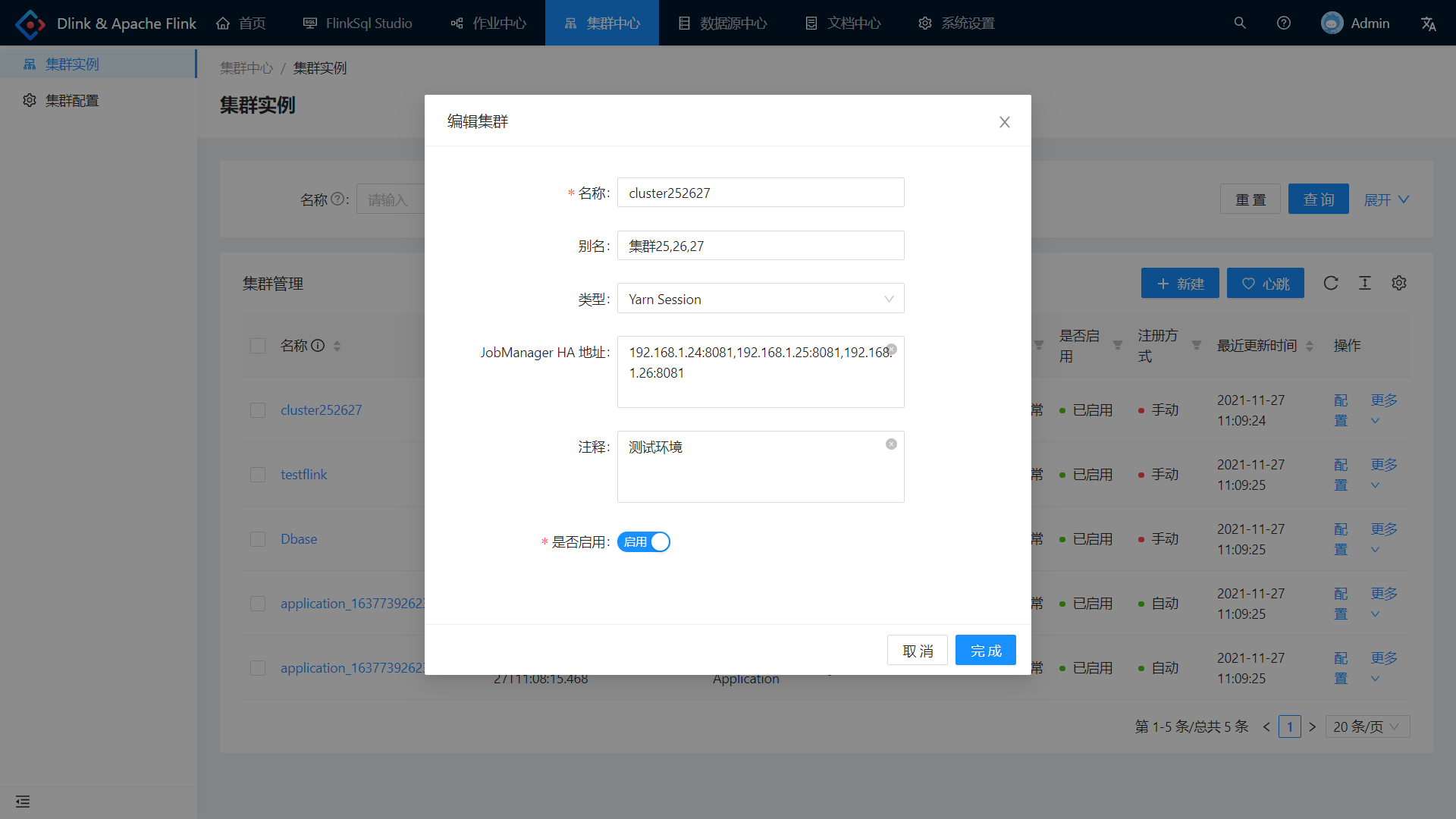Open 集群配置 in the sidebar
The height and width of the screenshot is (819, 1456).
(x=72, y=101)
